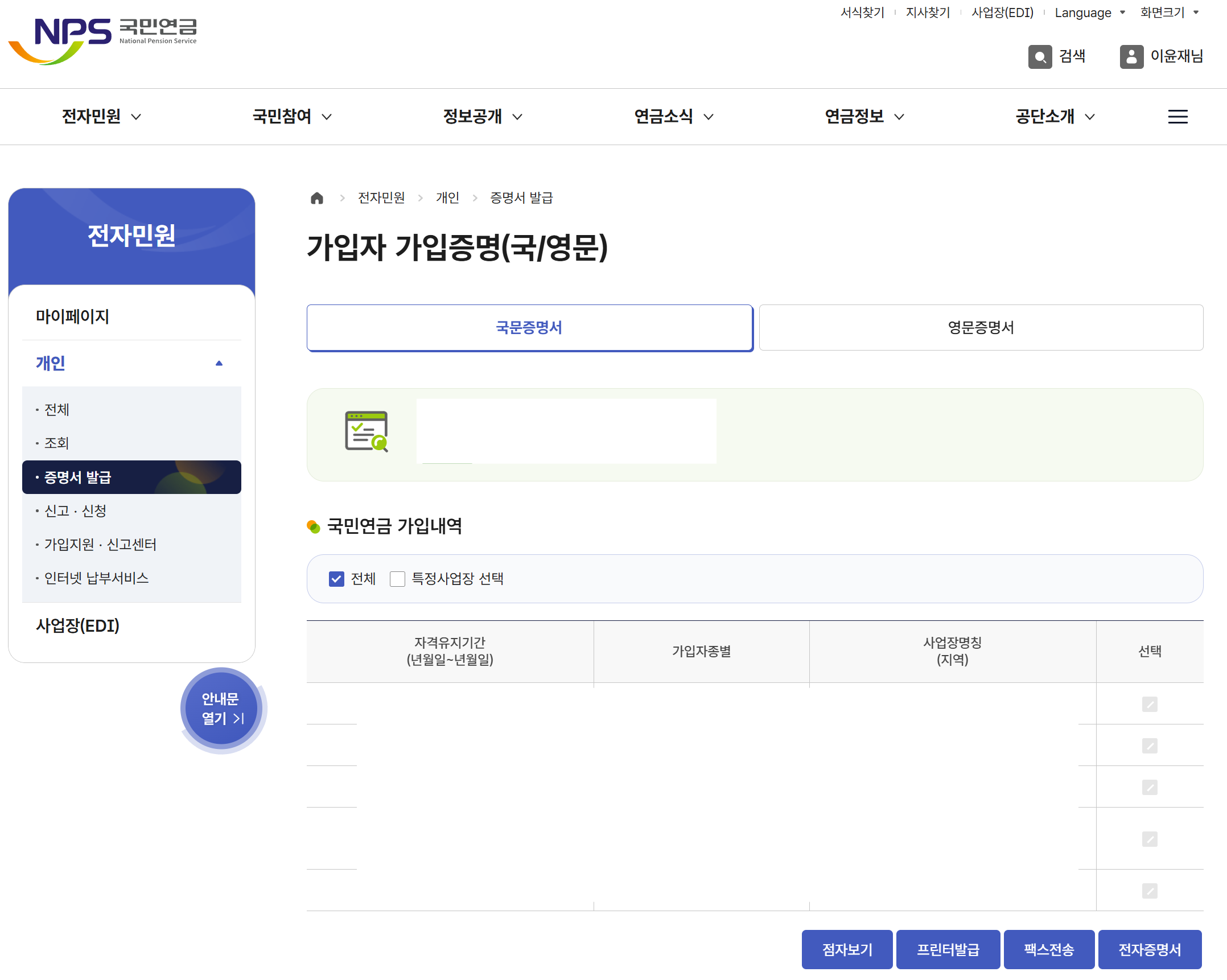Collapse the 개인 sidebar section
The image size is (1227, 980).
coord(131,363)
